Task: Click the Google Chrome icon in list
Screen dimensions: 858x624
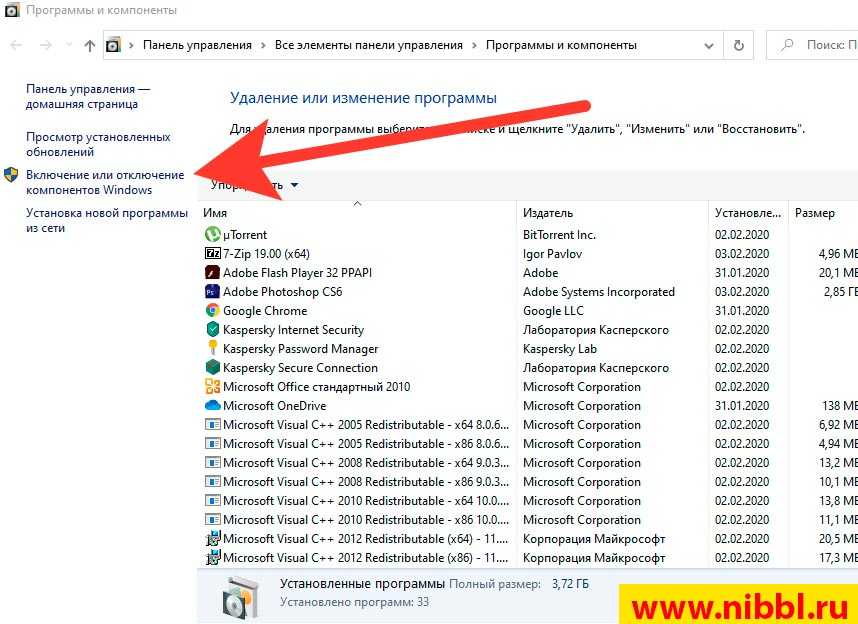Action: [212, 310]
